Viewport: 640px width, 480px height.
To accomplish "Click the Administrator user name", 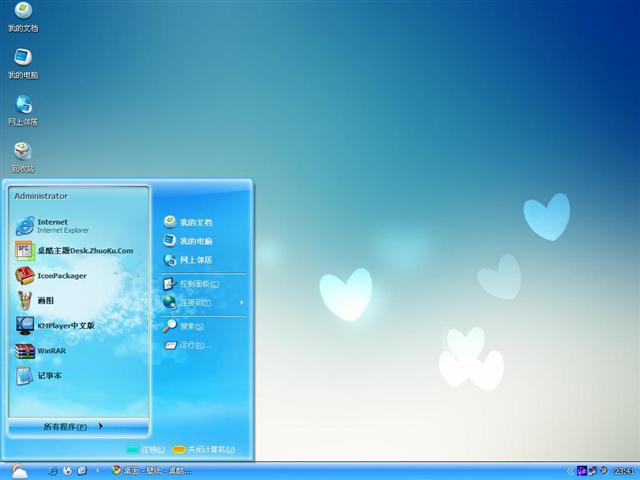I will pyautogui.click(x=41, y=196).
